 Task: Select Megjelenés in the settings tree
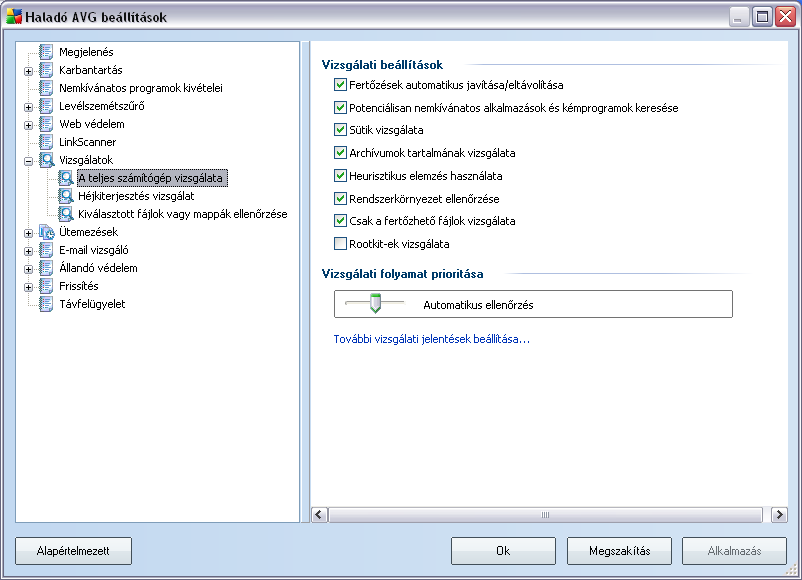pos(86,52)
